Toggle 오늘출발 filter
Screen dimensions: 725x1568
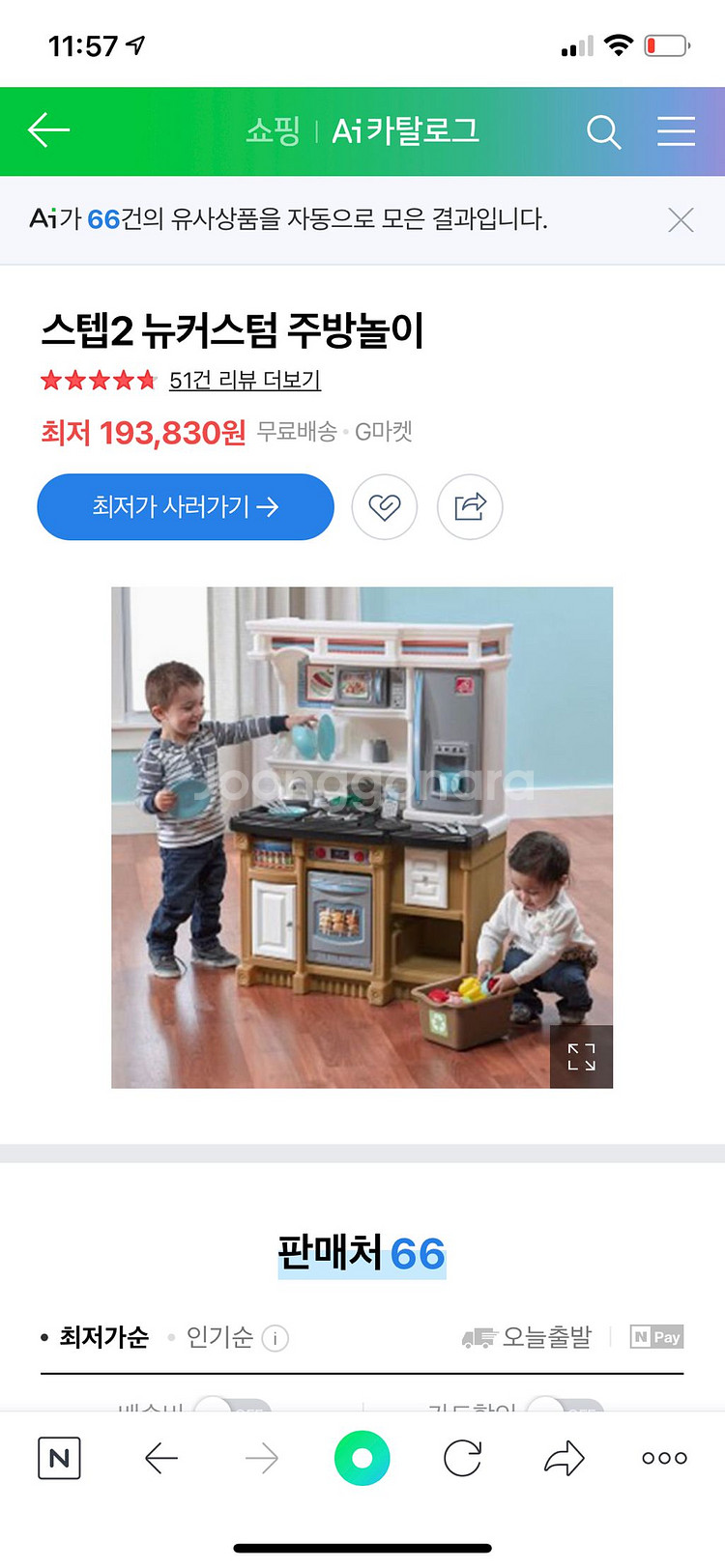click(x=527, y=1337)
